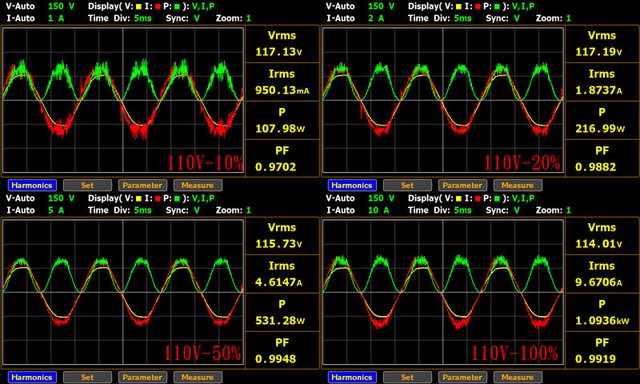This screenshot has height=384, width=640.
Task: Open Harmonics in the 110V-10% panel
Action: pos(32,185)
